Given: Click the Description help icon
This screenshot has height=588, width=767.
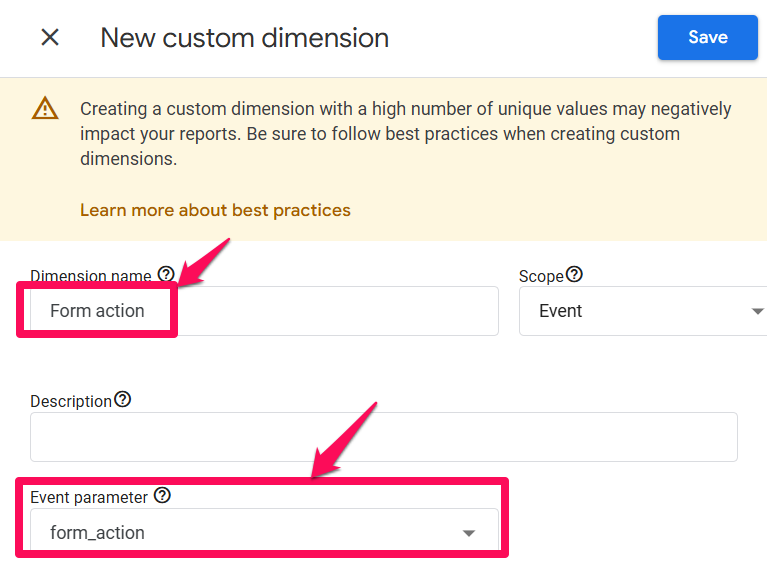Looking at the screenshot, I should tap(122, 399).
